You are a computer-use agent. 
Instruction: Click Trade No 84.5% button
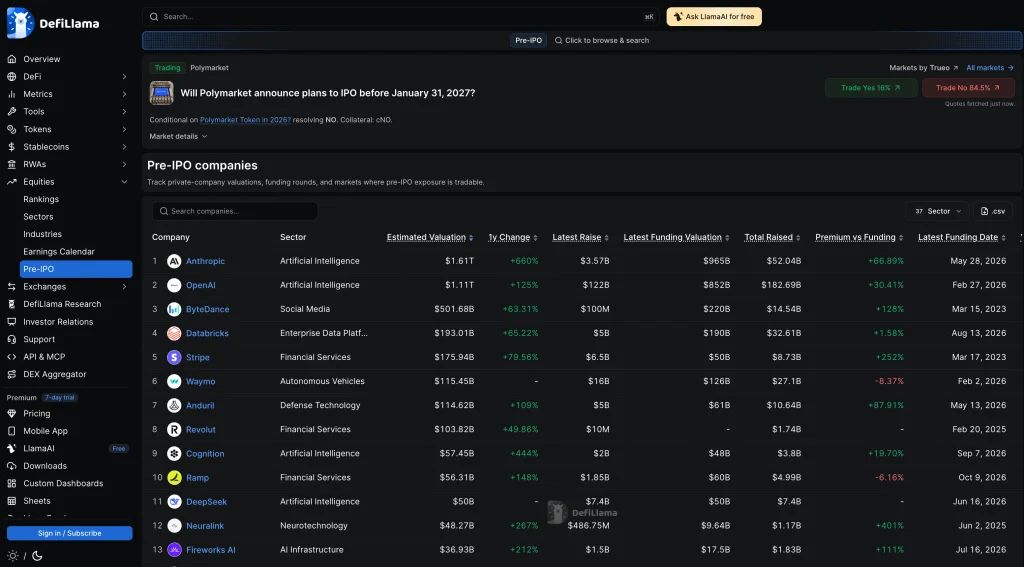(968, 88)
